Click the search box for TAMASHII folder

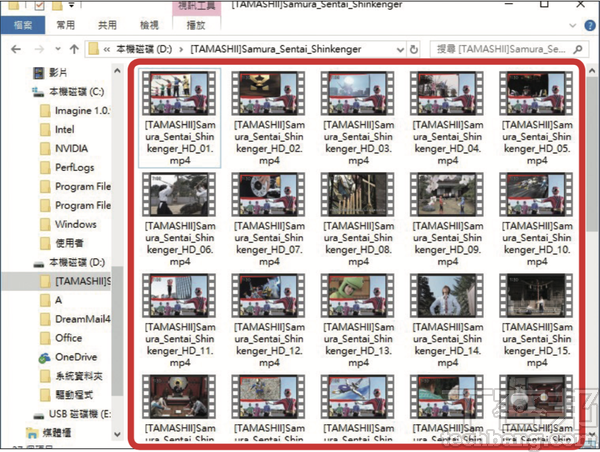[x=500, y=48]
